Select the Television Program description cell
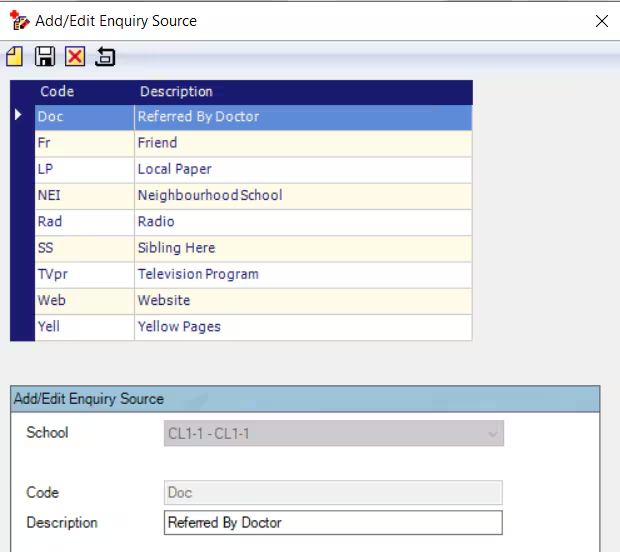This screenshot has height=552, width=620. [303, 275]
